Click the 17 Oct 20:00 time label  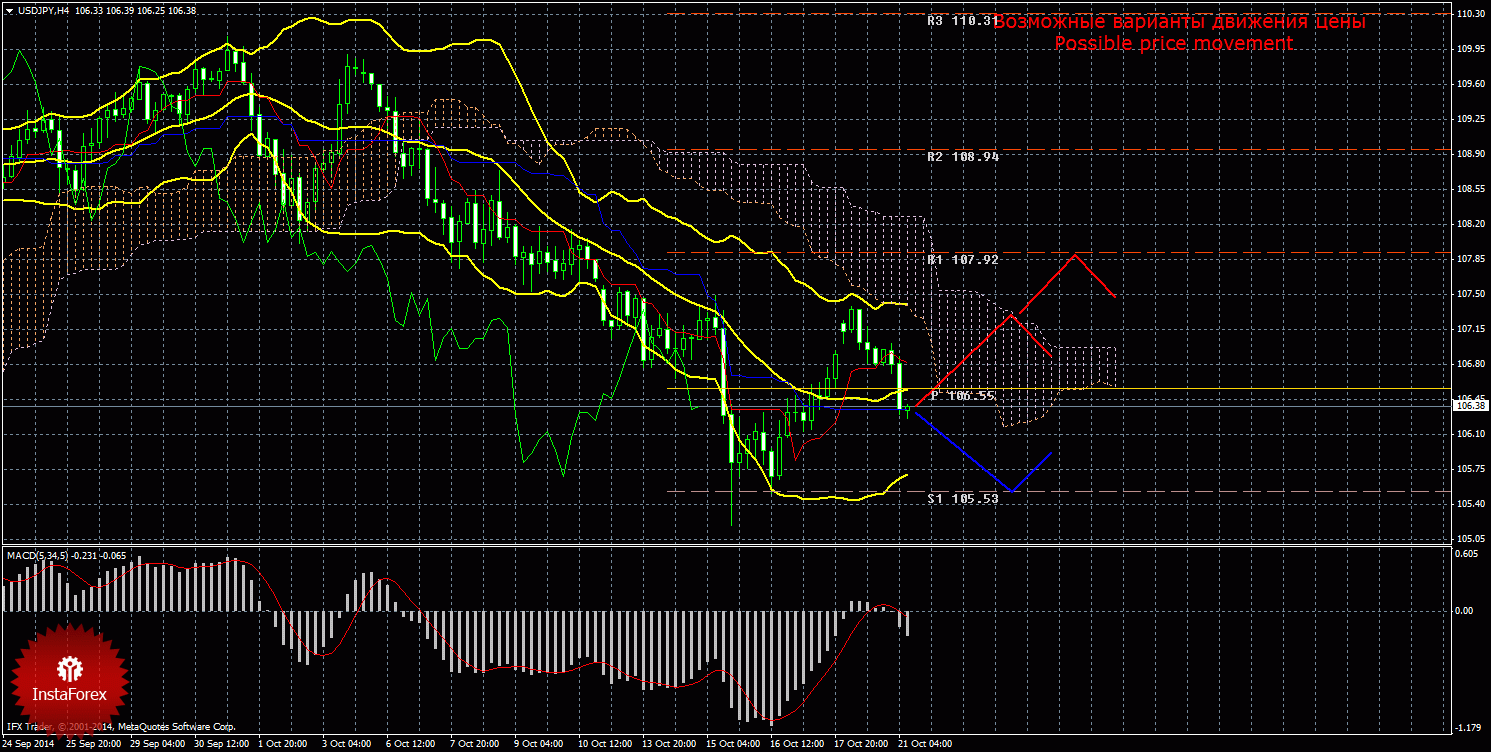863,744
